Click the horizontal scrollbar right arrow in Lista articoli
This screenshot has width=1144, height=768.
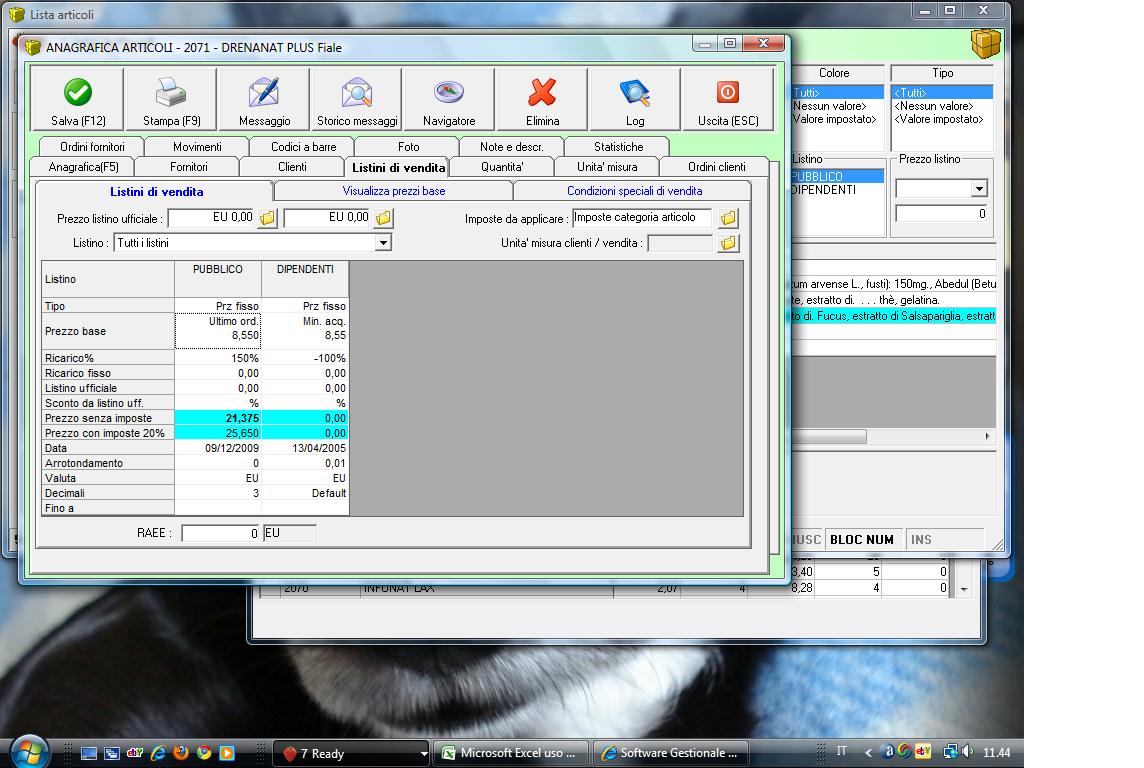tap(987, 436)
